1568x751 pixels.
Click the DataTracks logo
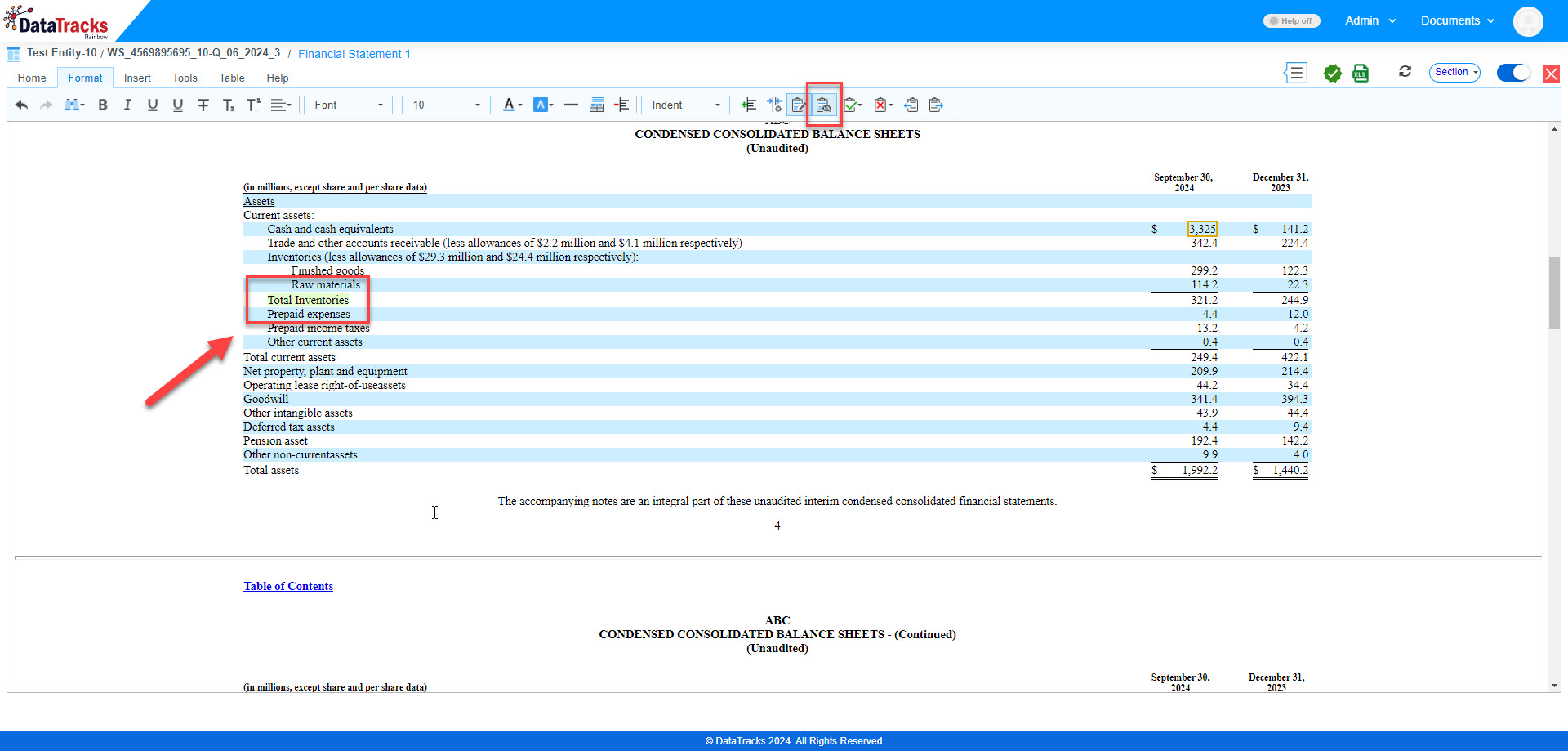click(57, 23)
